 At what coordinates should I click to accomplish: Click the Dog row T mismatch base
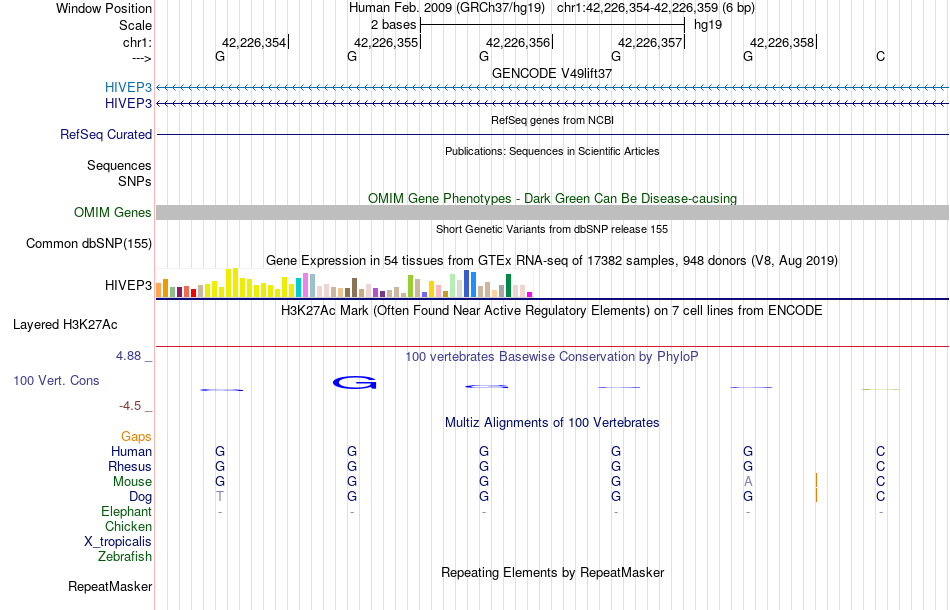point(220,497)
